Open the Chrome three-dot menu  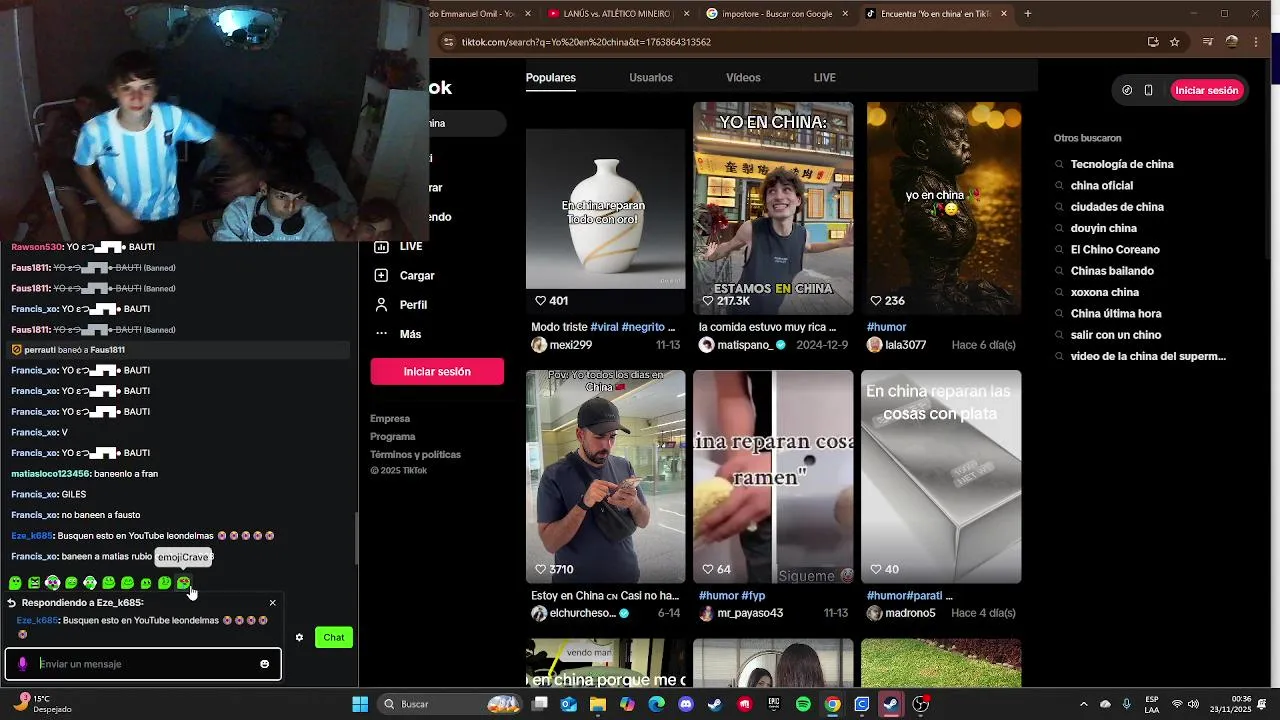[1256, 42]
